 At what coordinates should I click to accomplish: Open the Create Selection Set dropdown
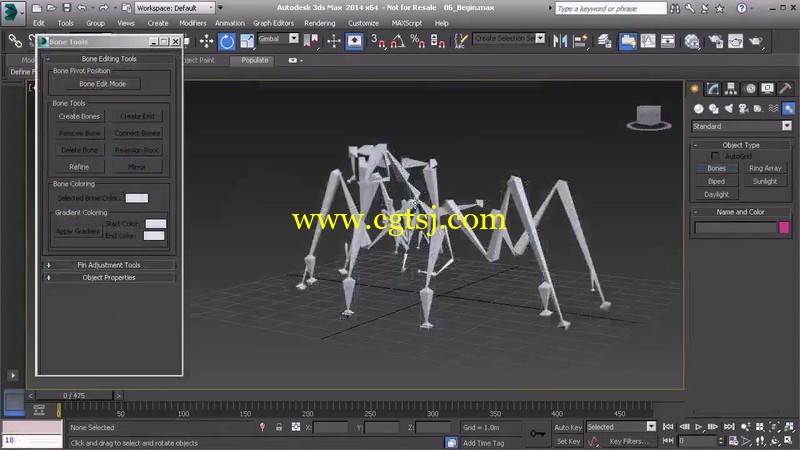pos(509,38)
